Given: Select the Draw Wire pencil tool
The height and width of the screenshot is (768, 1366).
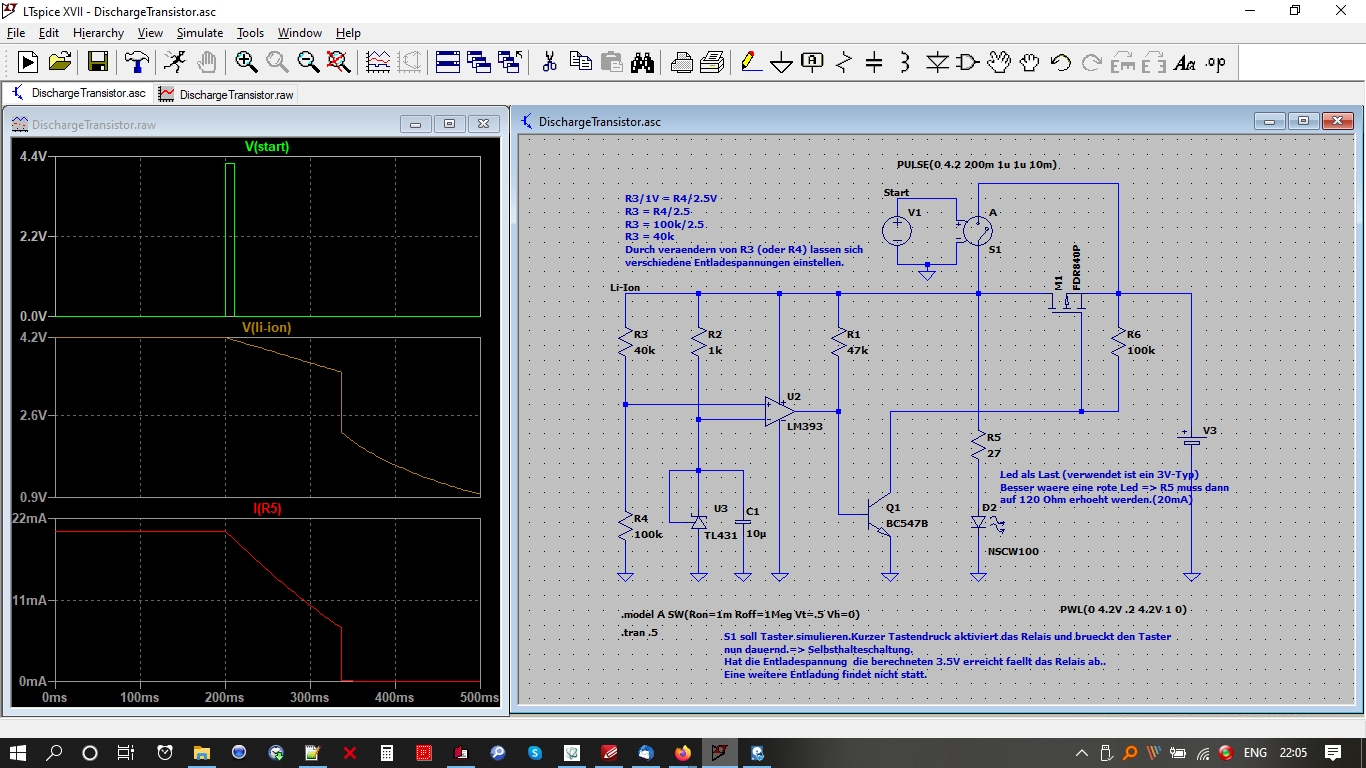Looking at the screenshot, I should click(750, 62).
